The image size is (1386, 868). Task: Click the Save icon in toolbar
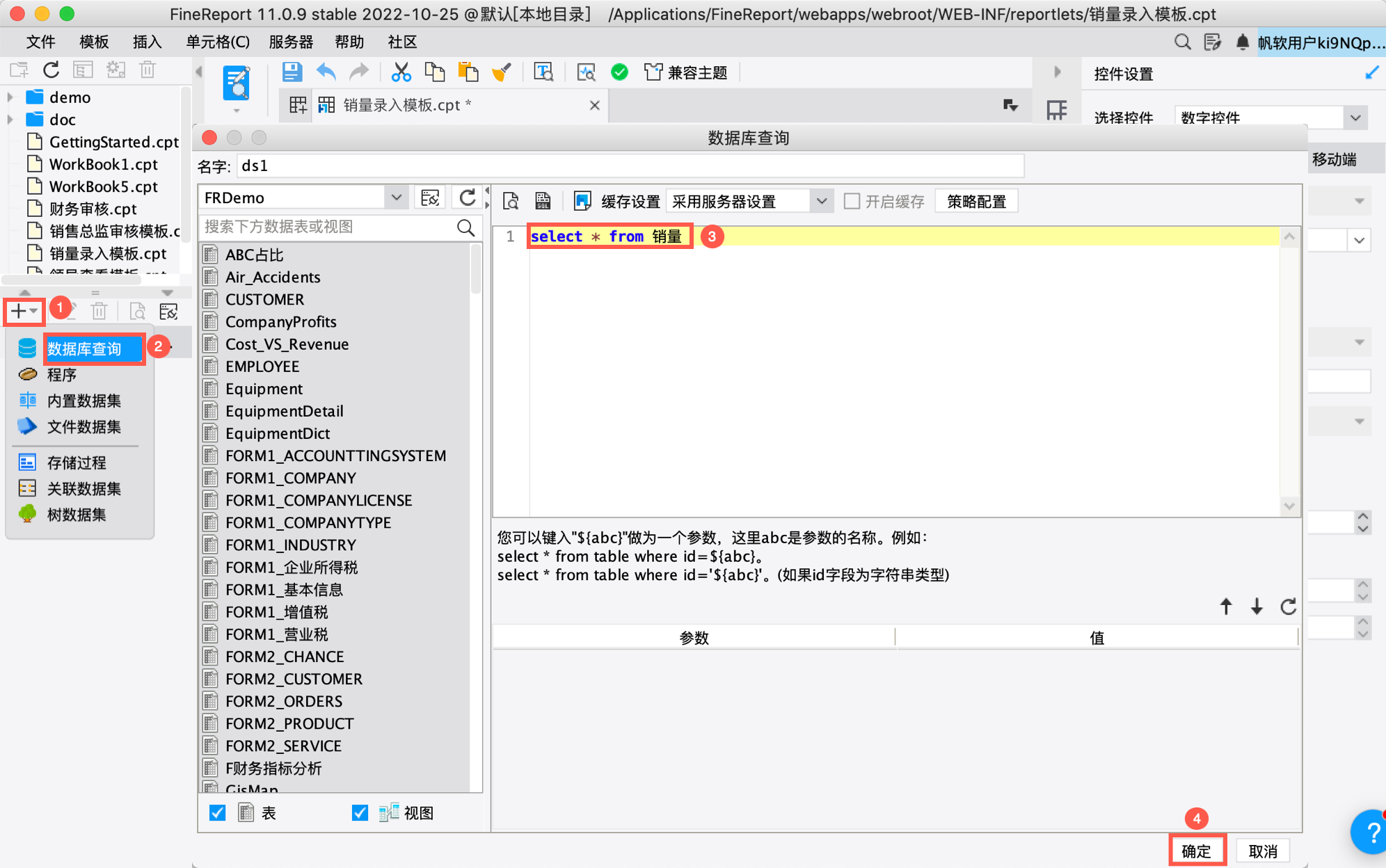coord(292,72)
